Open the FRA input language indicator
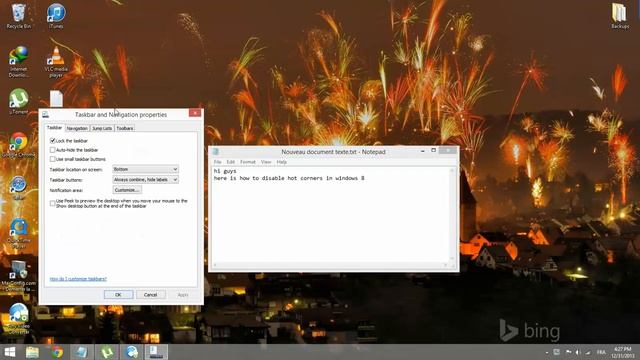The width and height of the screenshot is (640, 360). point(601,352)
